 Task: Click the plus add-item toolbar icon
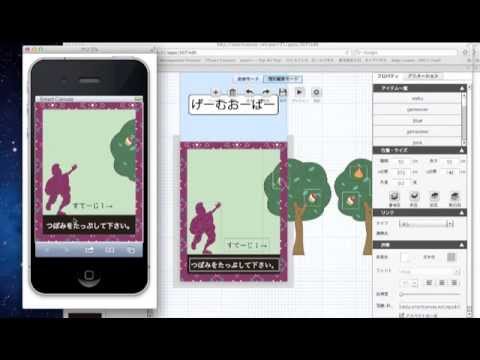click(x=216, y=92)
